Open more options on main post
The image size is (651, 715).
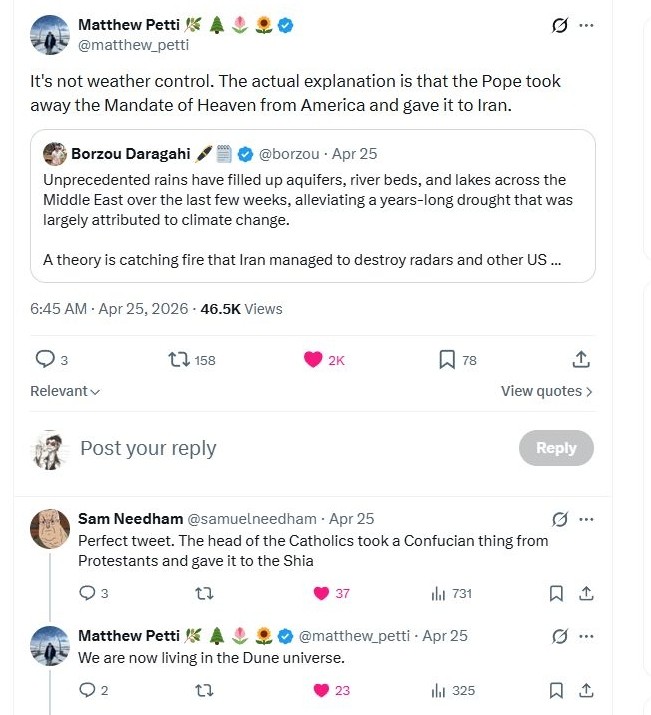586,26
